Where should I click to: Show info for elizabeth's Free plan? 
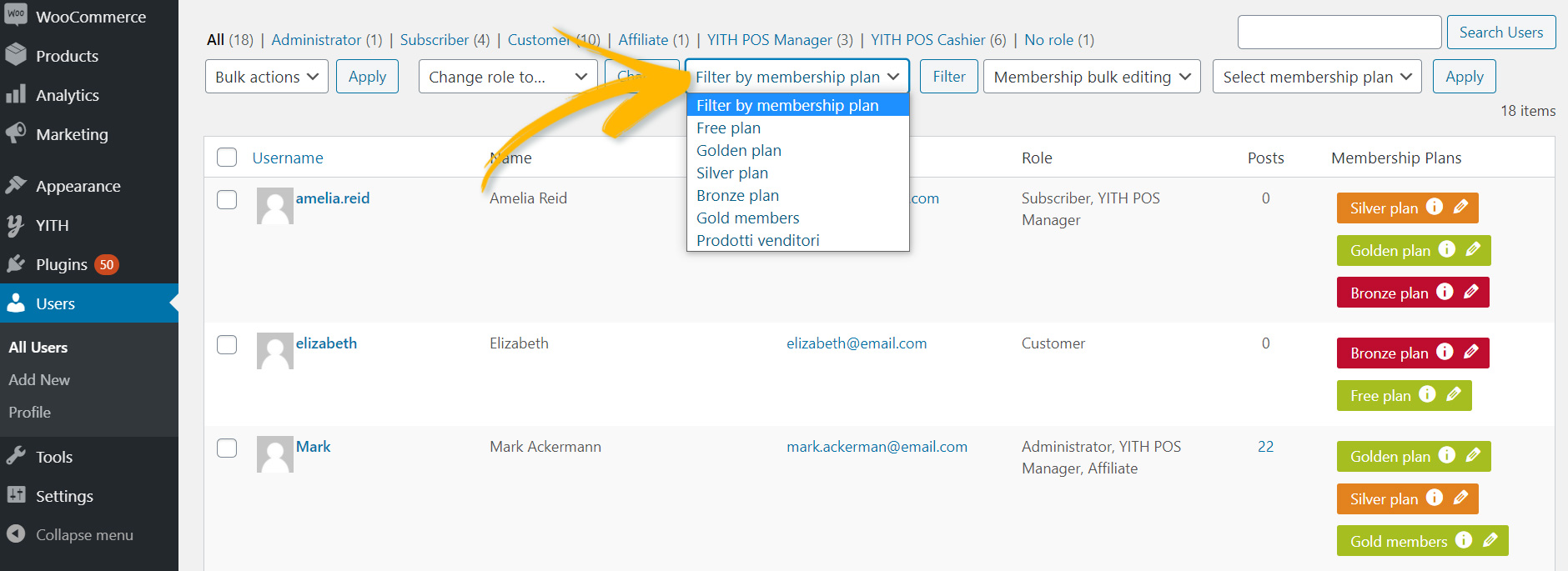pos(1428,394)
